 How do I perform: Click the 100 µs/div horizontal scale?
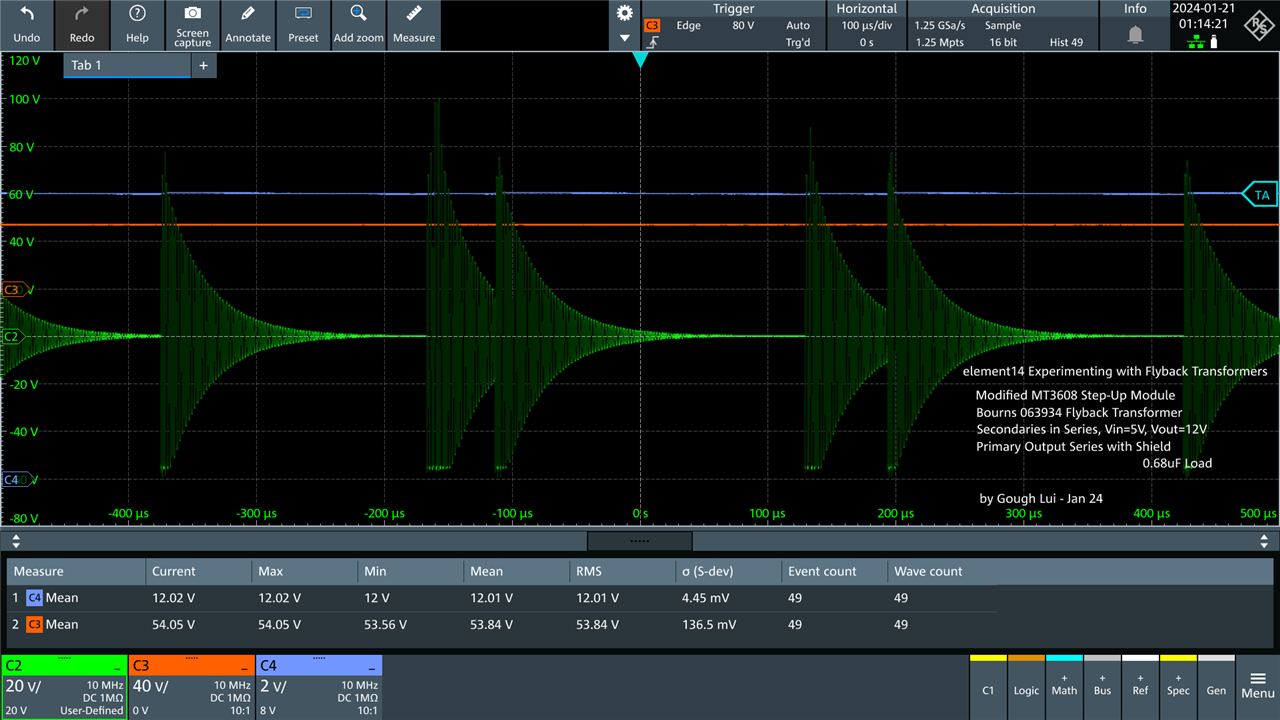click(x=866, y=25)
